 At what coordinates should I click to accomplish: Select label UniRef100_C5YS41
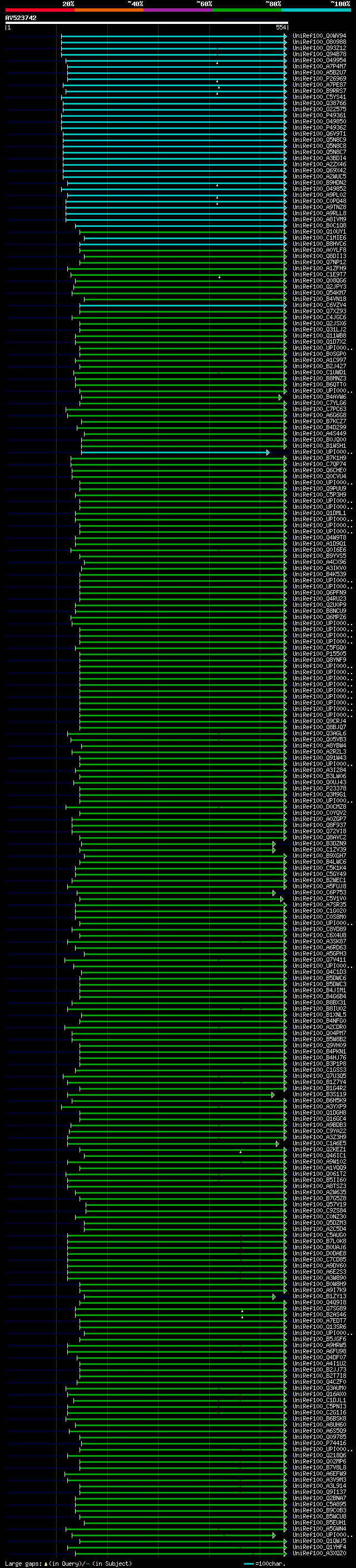click(319, 97)
